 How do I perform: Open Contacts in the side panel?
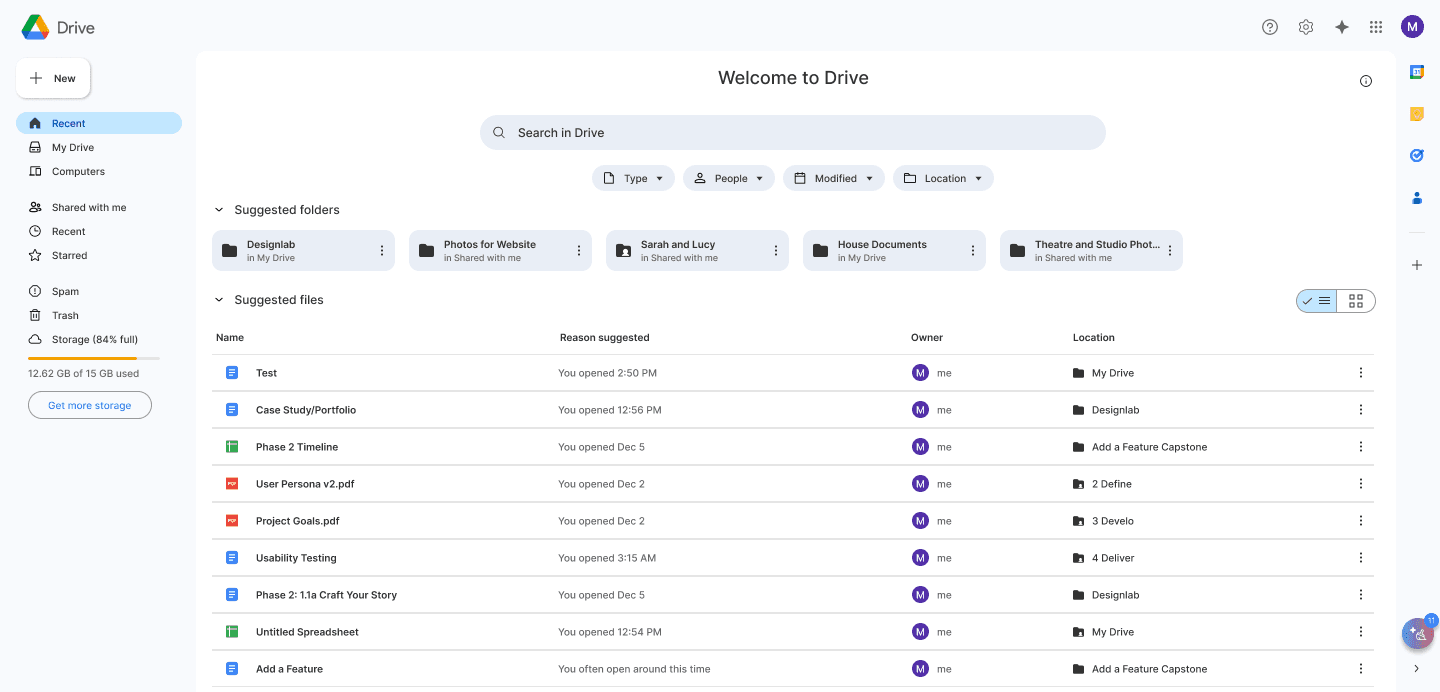coord(1417,198)
